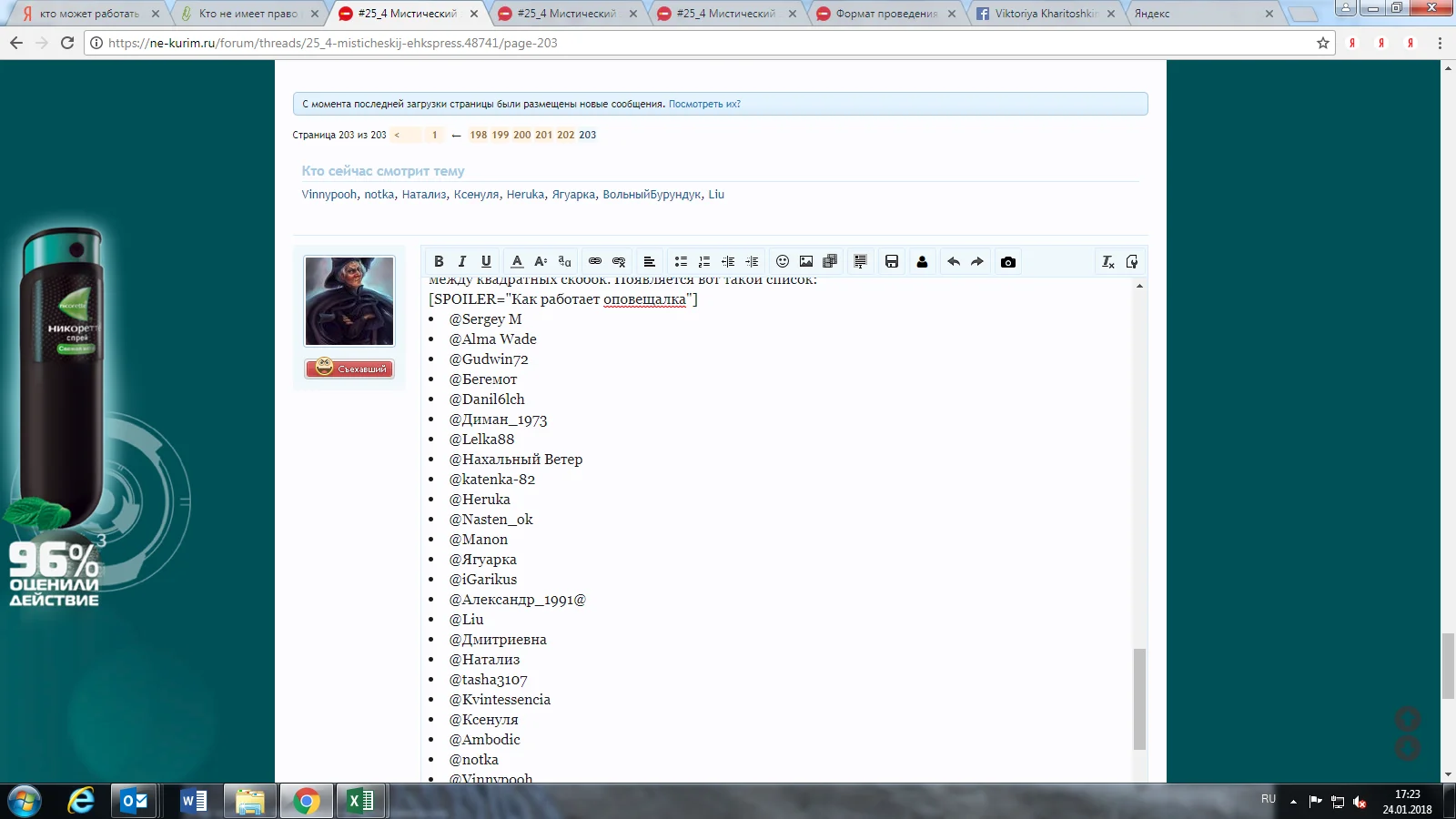Click the user silhouette icon in the toolbar

pyautogui.click(x=922, y=262)
